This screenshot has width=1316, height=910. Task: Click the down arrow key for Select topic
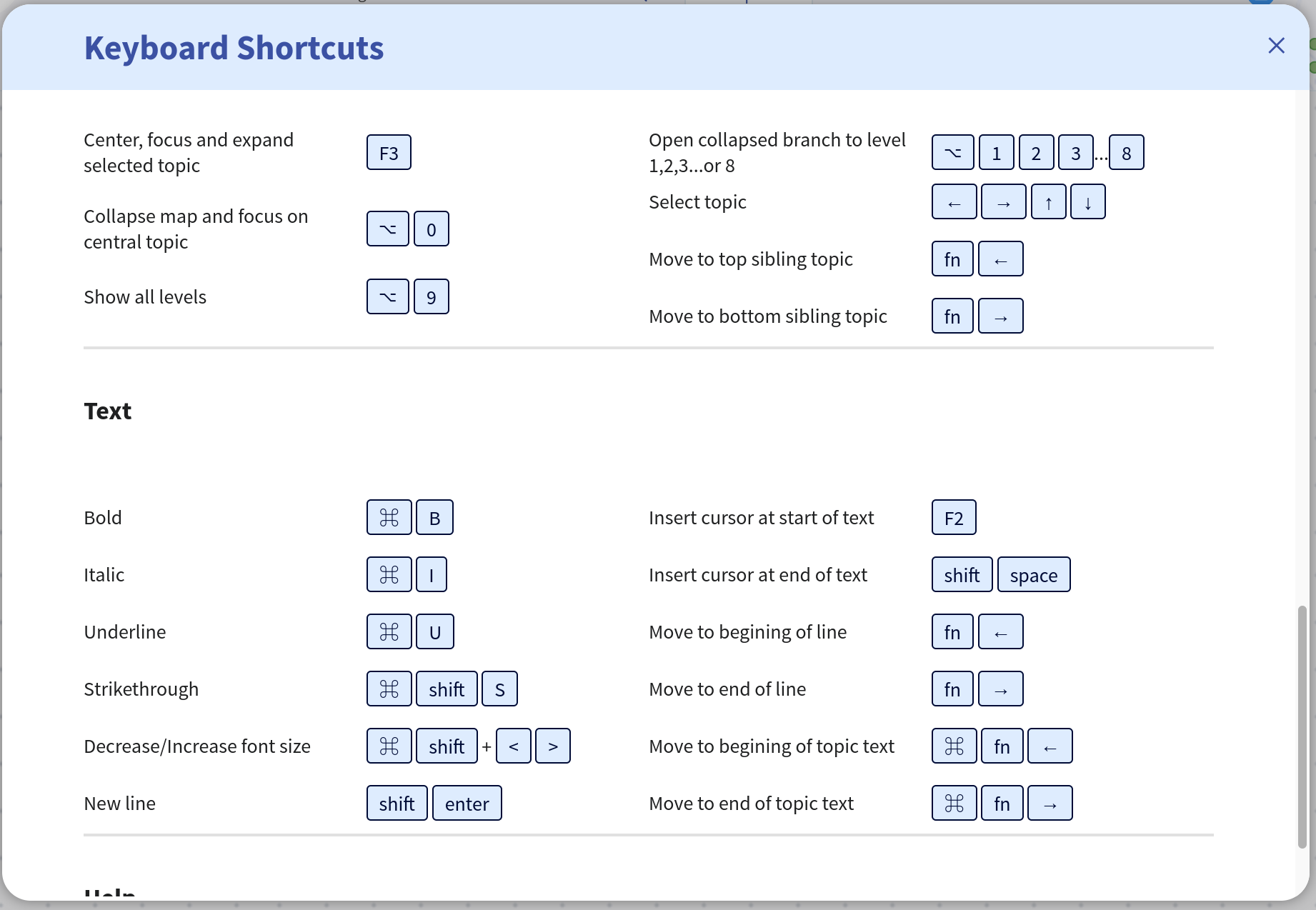(x=1087, y=202)
